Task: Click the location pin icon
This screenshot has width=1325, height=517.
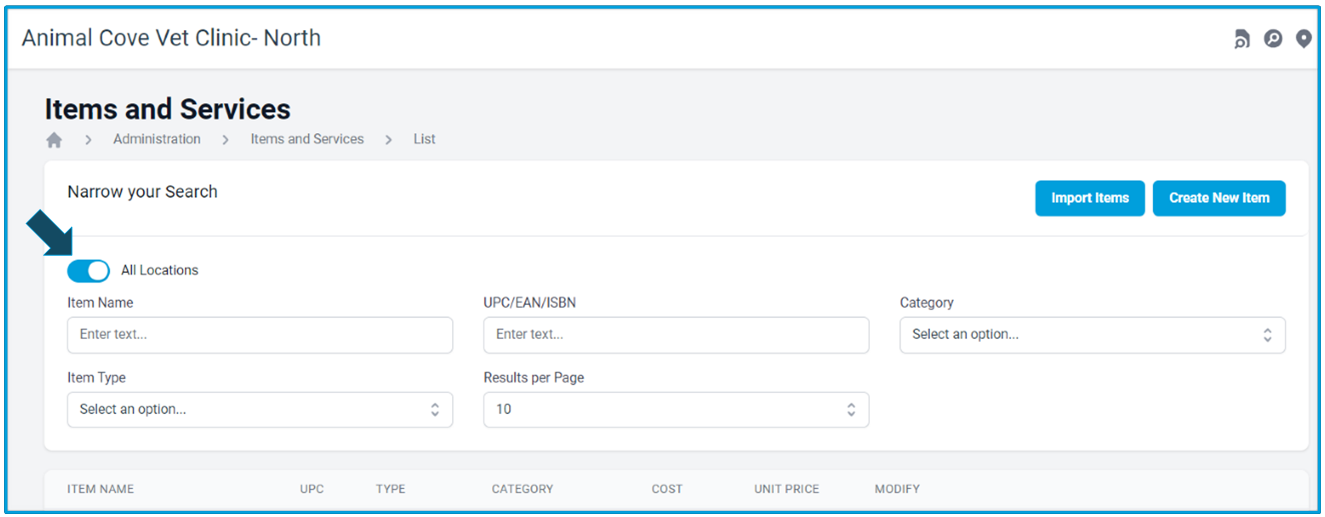Action: tap(1303, 39)
